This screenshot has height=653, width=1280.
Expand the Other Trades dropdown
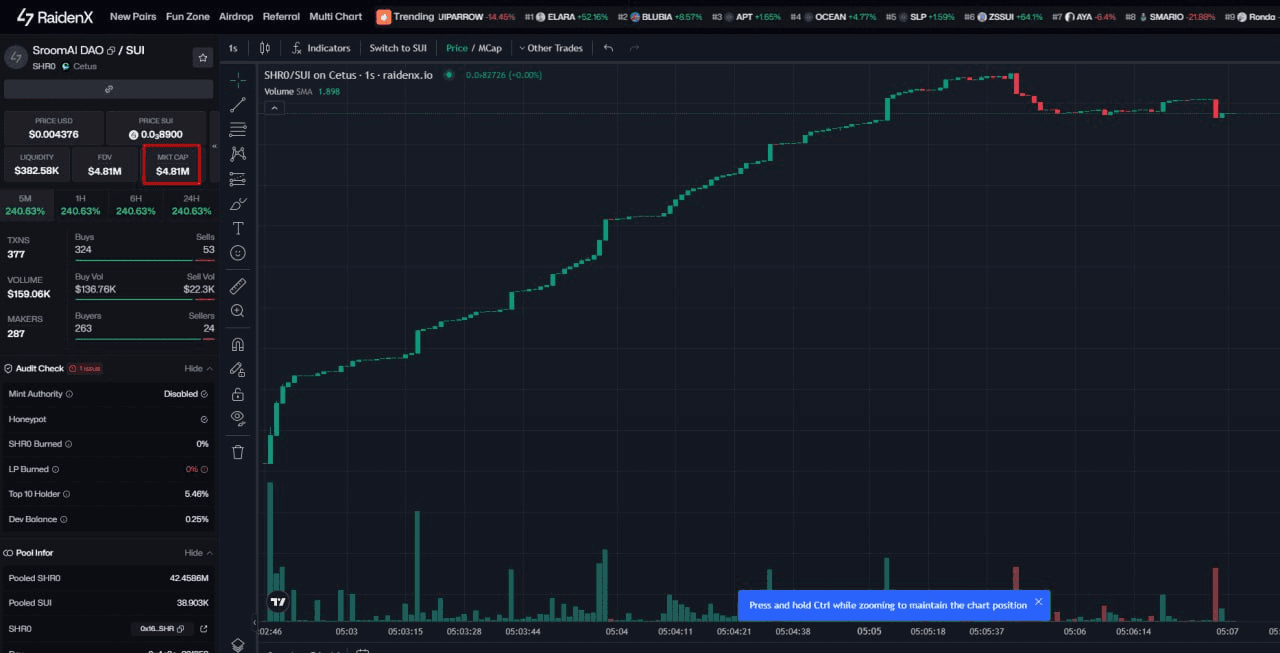point(550,48)
